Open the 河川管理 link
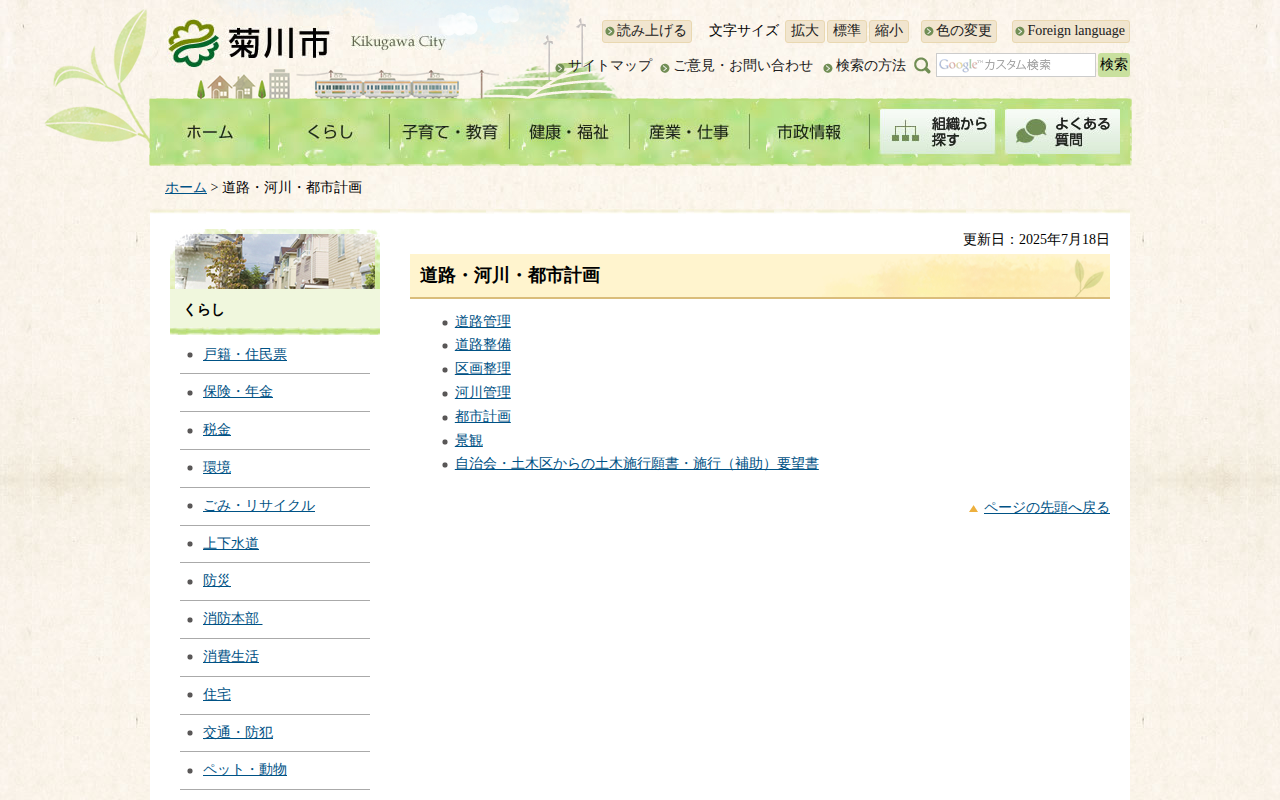1280x800 pixels. pyautogui.click(x=483, y=393)
